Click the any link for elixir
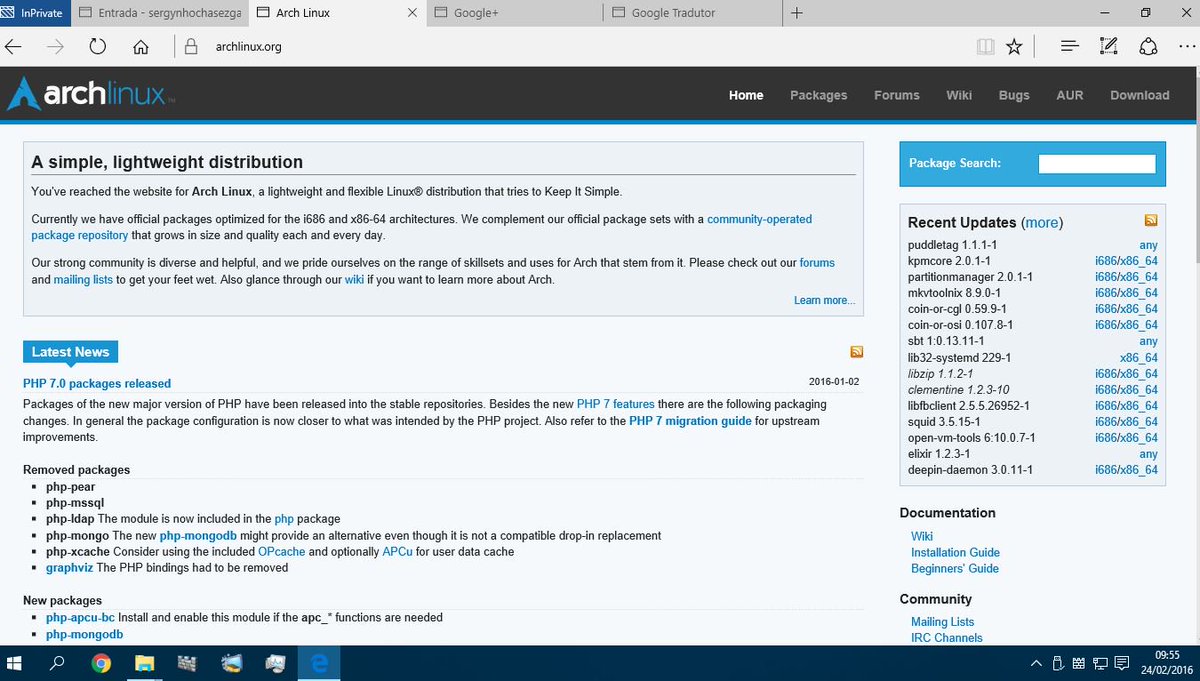 point(1149,453)
